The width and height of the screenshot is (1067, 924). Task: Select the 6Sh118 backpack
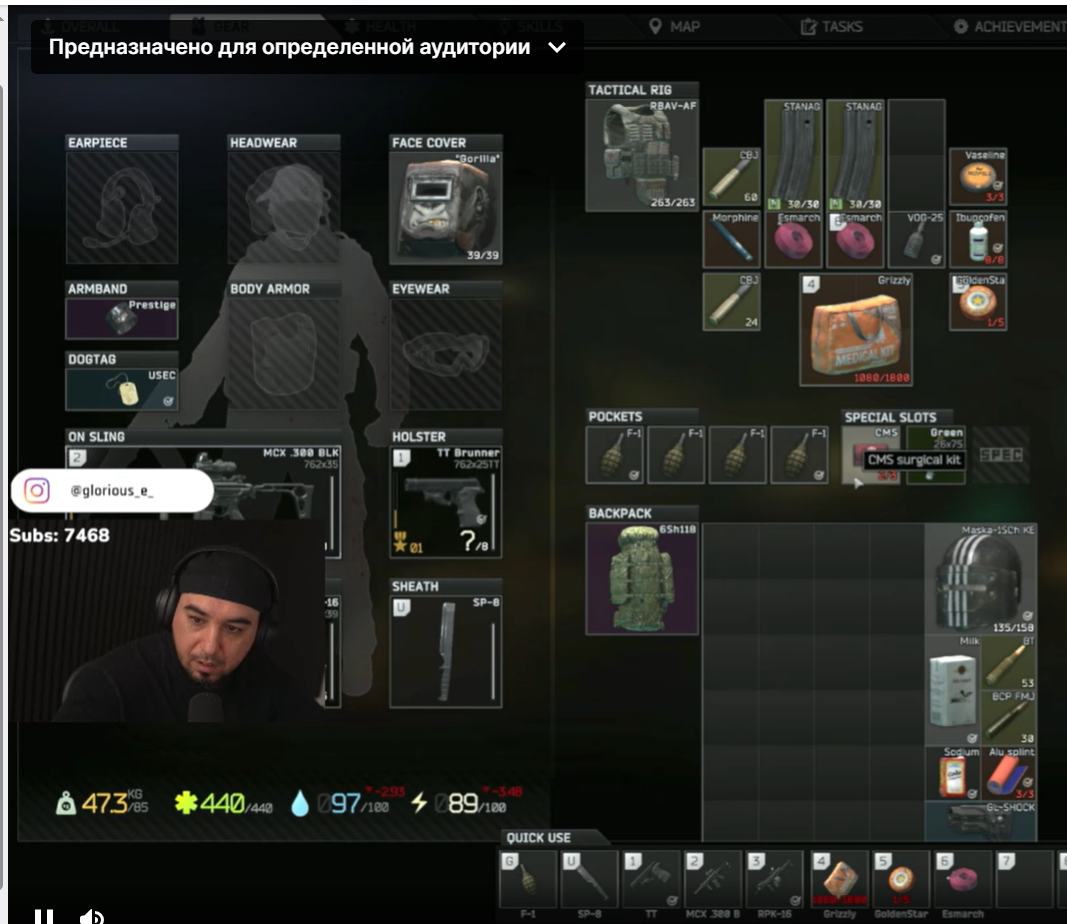pyautogui.click(x=642, y=579)
